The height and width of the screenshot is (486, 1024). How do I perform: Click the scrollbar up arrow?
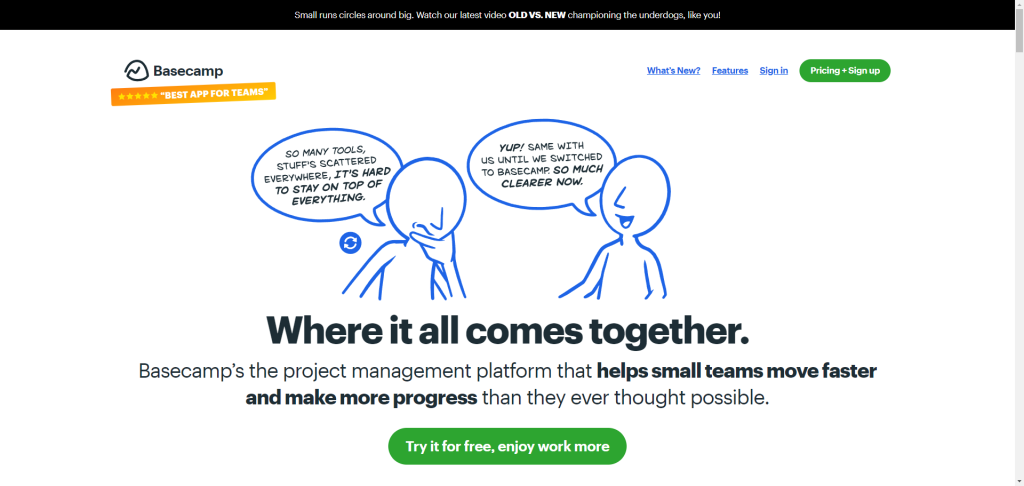point(1019,5)
